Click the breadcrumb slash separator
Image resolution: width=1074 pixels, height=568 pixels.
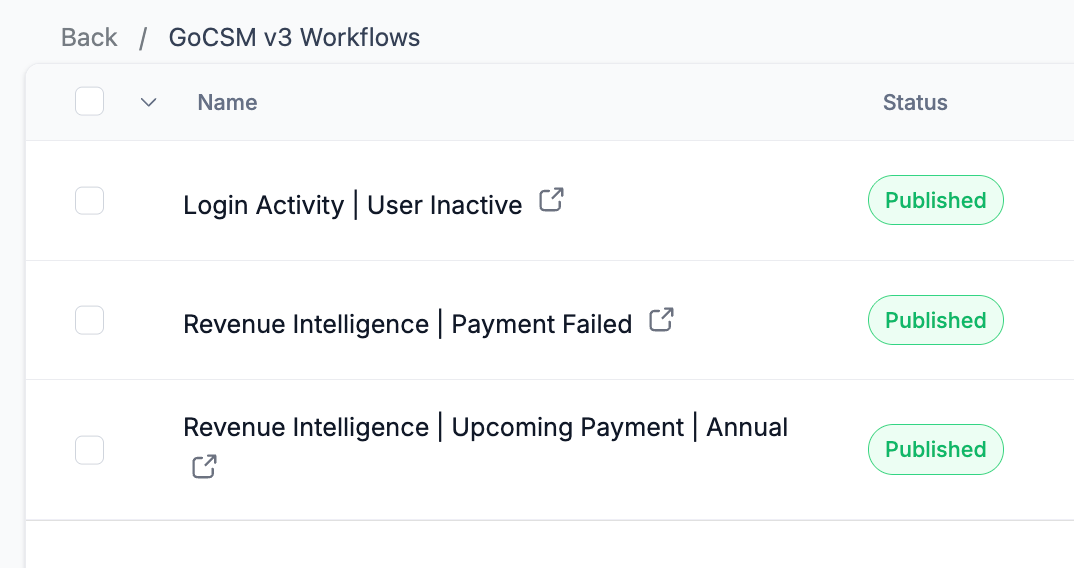[x=143, y=38]
